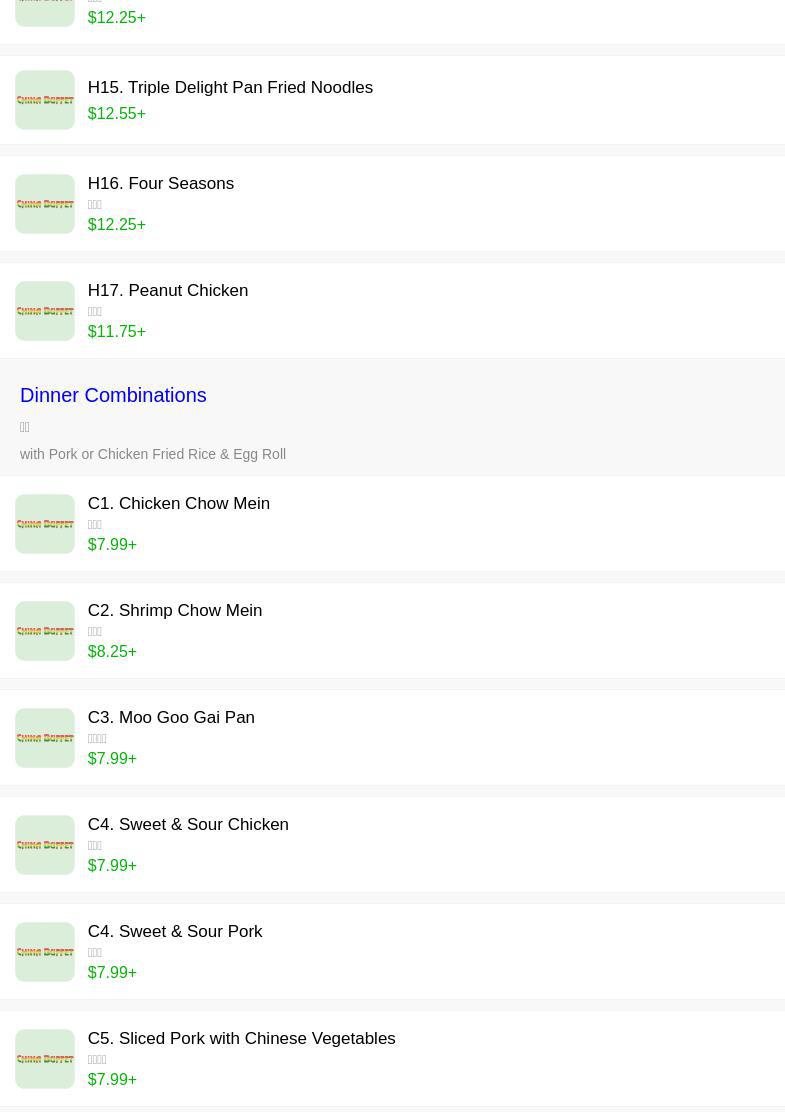
Task: Click the $8.25+ price under Shrimp Chow Mein
Action: click(x=112, y=652)
